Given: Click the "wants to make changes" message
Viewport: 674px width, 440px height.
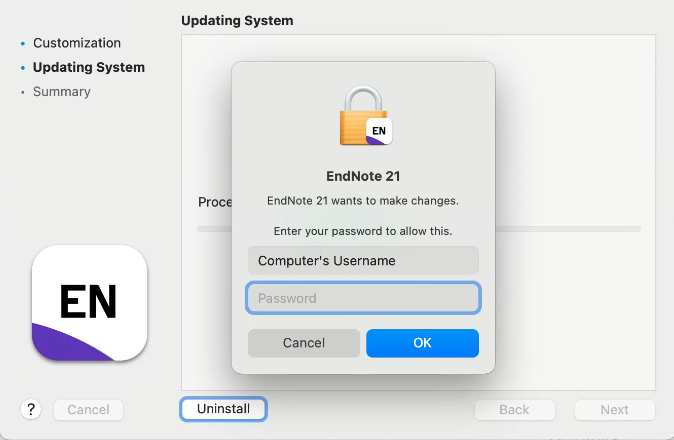Looking at the screenshot, I should pos(363,201).
